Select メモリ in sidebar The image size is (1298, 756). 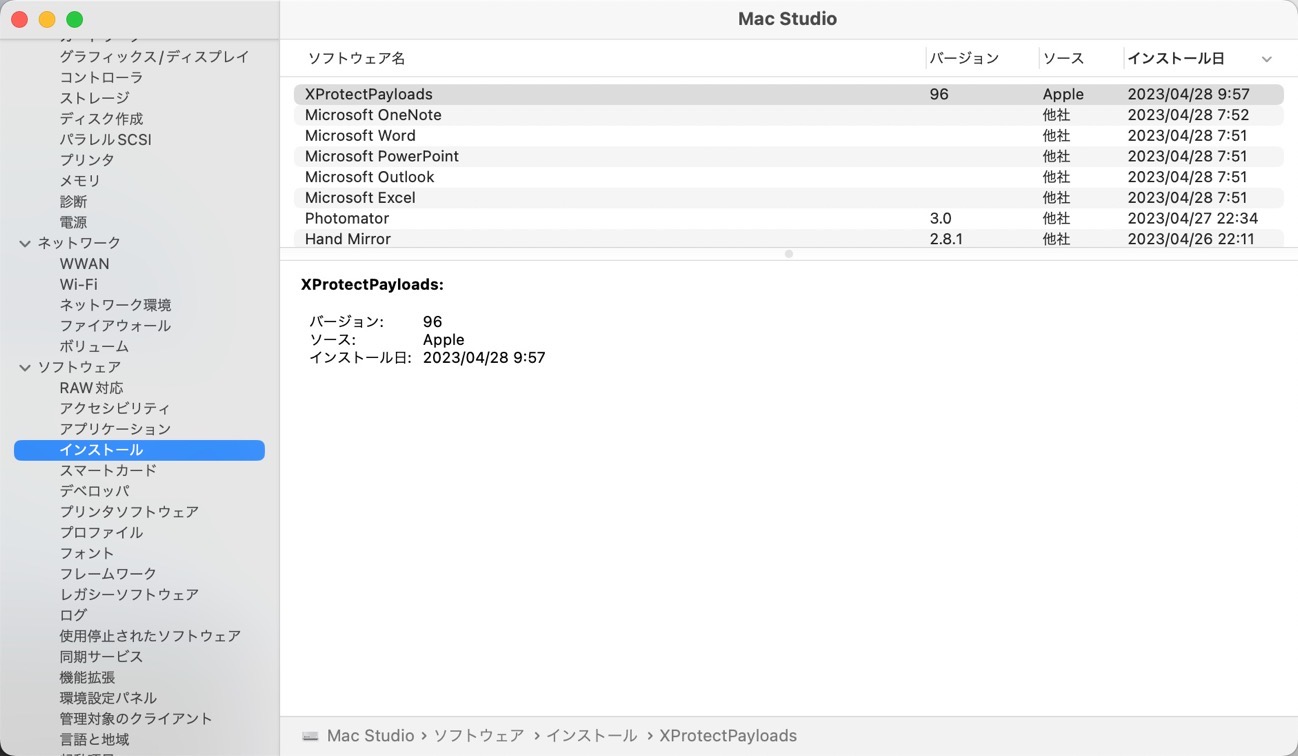tap(80, 181)
